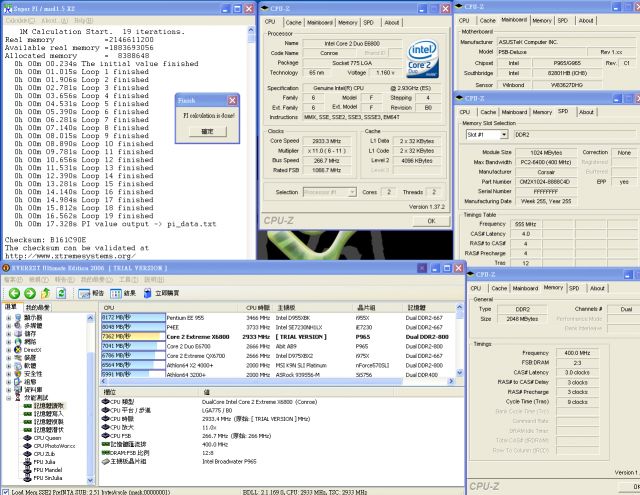Select the Devices (裝置) icon in EVEREST tree
640x495 pixels.
click(18, 357)
